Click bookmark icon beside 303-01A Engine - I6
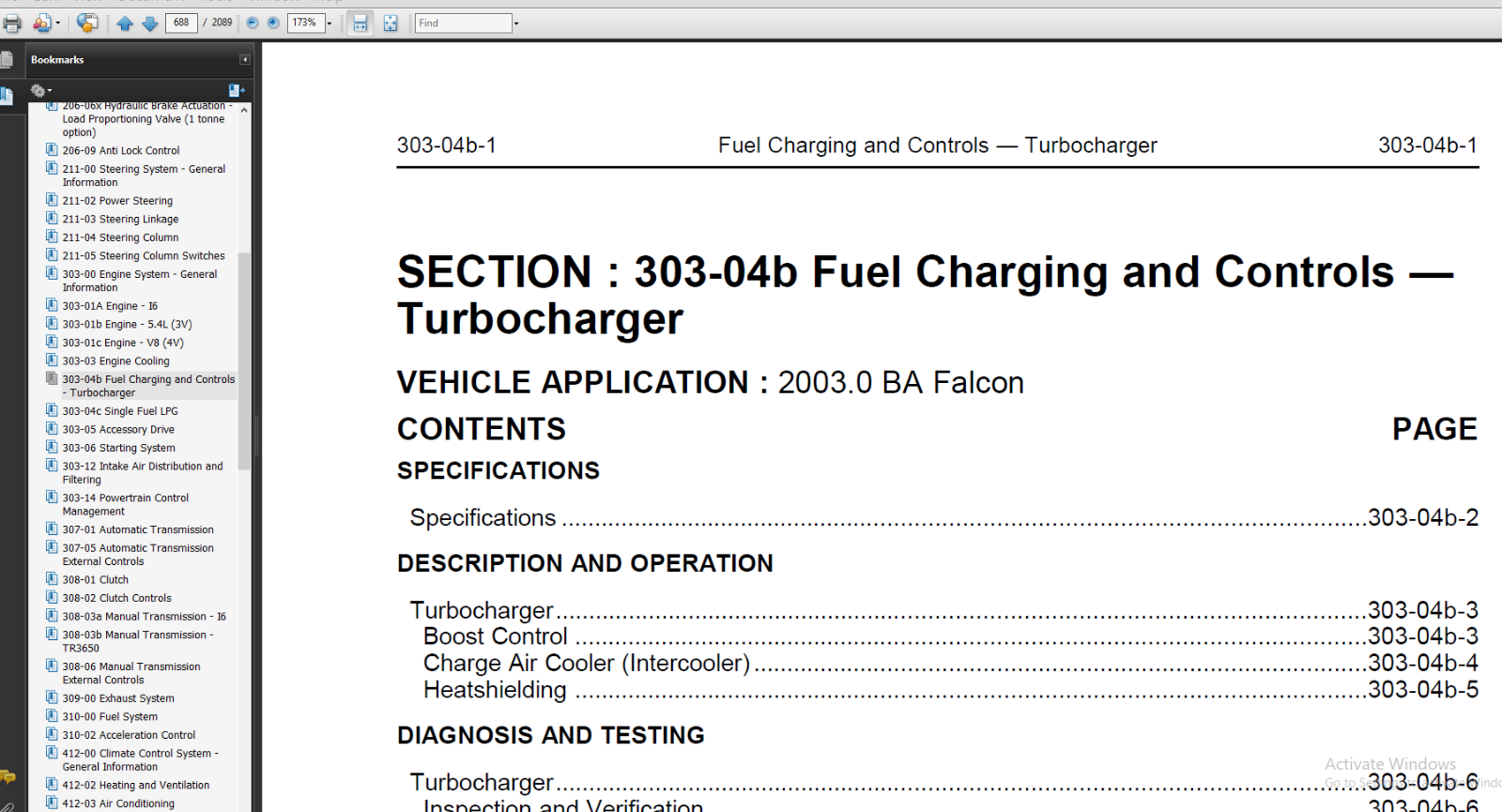 tap(52, 305)
